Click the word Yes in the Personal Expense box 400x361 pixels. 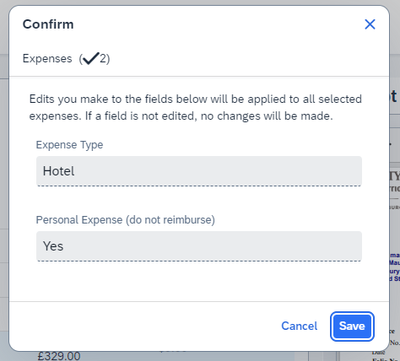(x=53, y=246)
